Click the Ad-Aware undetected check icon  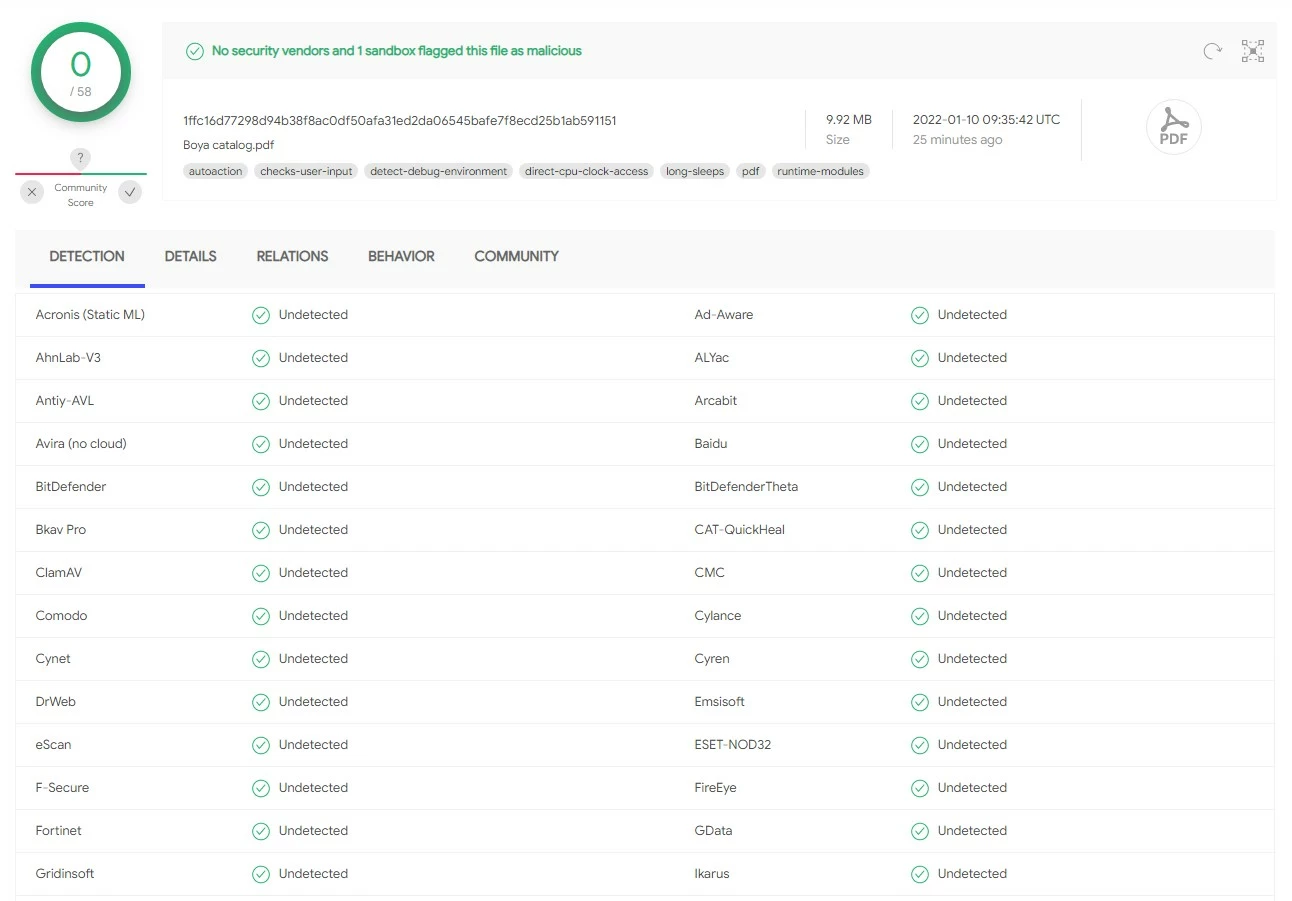[920, 315]
